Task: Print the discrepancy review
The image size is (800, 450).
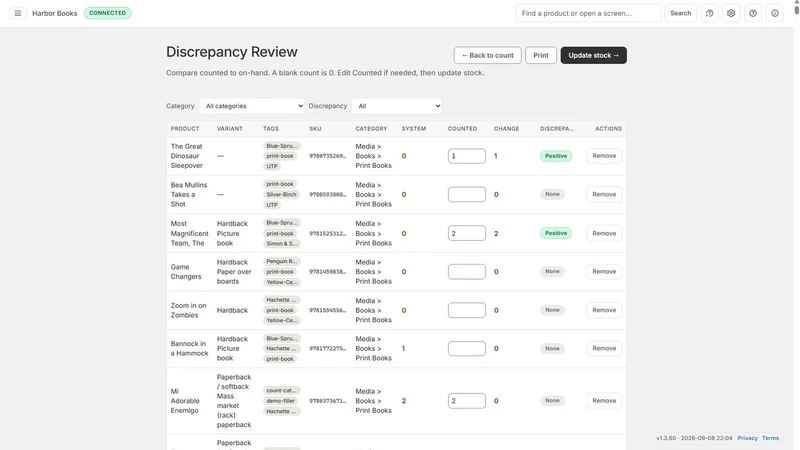Action: point(541,55)
